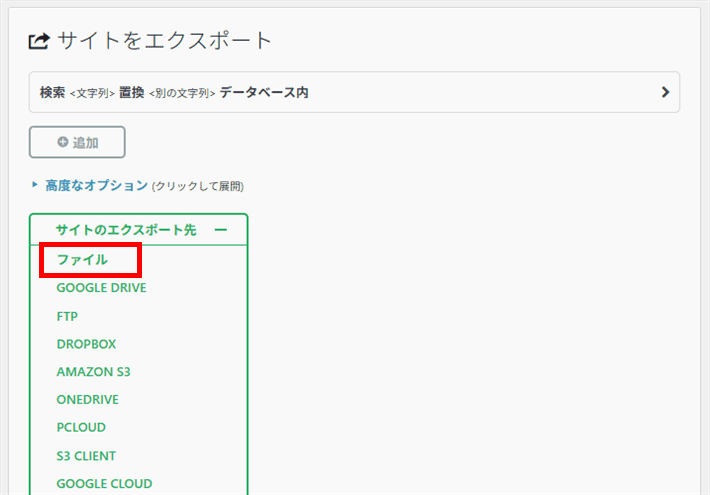
Task: Select GOOGLE CLOUD export option
Action: coord(104,484)
